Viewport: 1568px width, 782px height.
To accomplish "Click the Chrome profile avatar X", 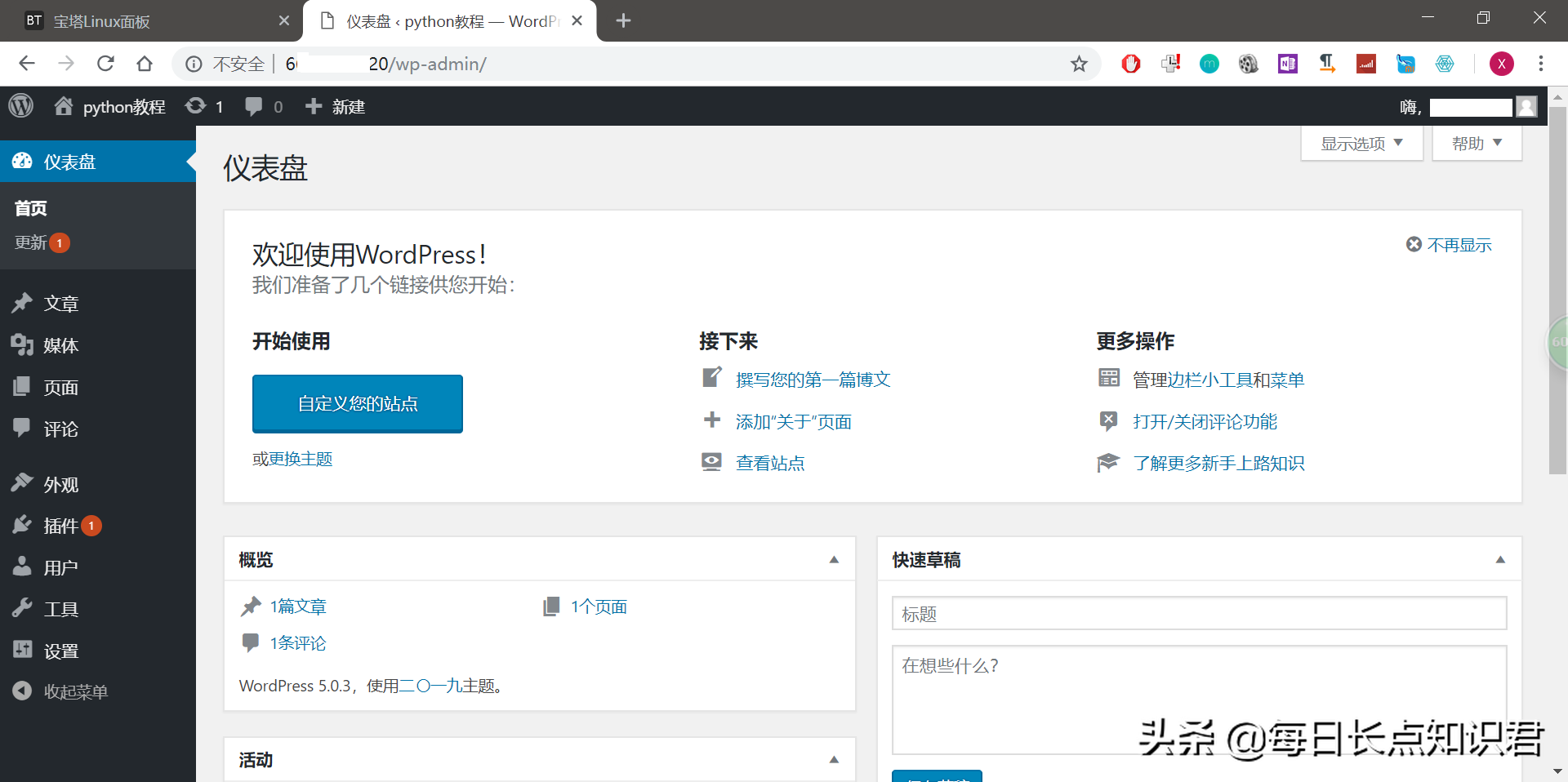I will pos(1501,64).
